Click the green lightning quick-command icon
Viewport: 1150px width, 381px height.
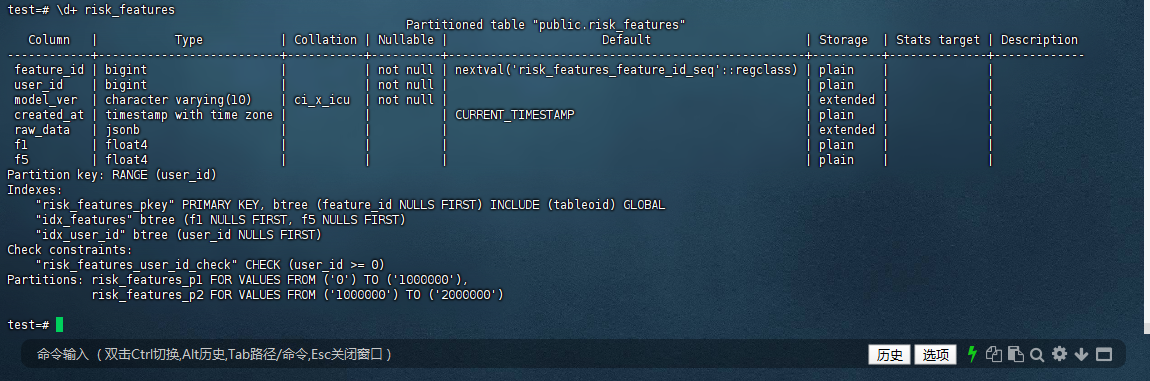pyautogui.click(x=973, y=355)
